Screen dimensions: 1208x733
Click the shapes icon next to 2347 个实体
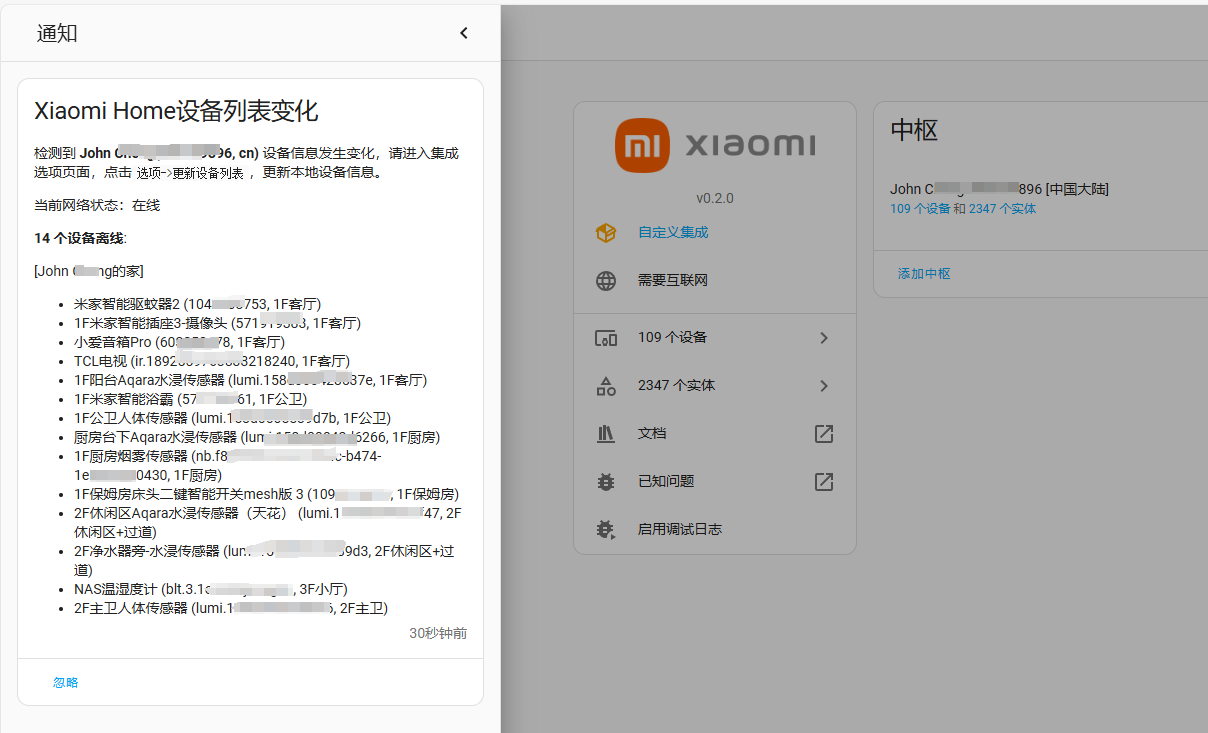606,386
